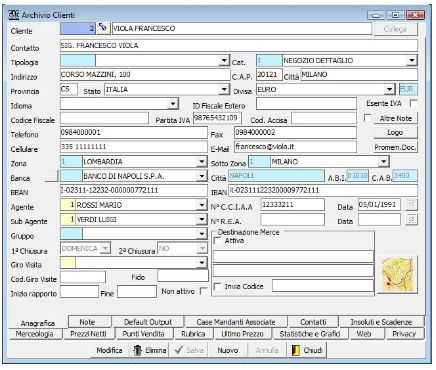Screen dimensions: 436x370
Task: Open the Statistiche e Grafici tab
Action: pyautogui.click(x=310, y=334)
